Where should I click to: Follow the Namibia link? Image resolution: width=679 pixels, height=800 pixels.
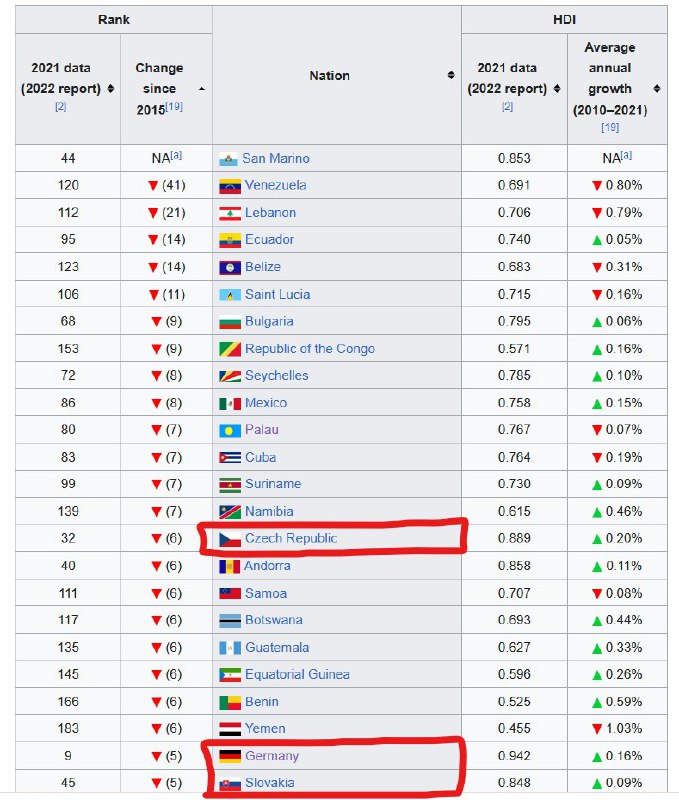point(269,512)
